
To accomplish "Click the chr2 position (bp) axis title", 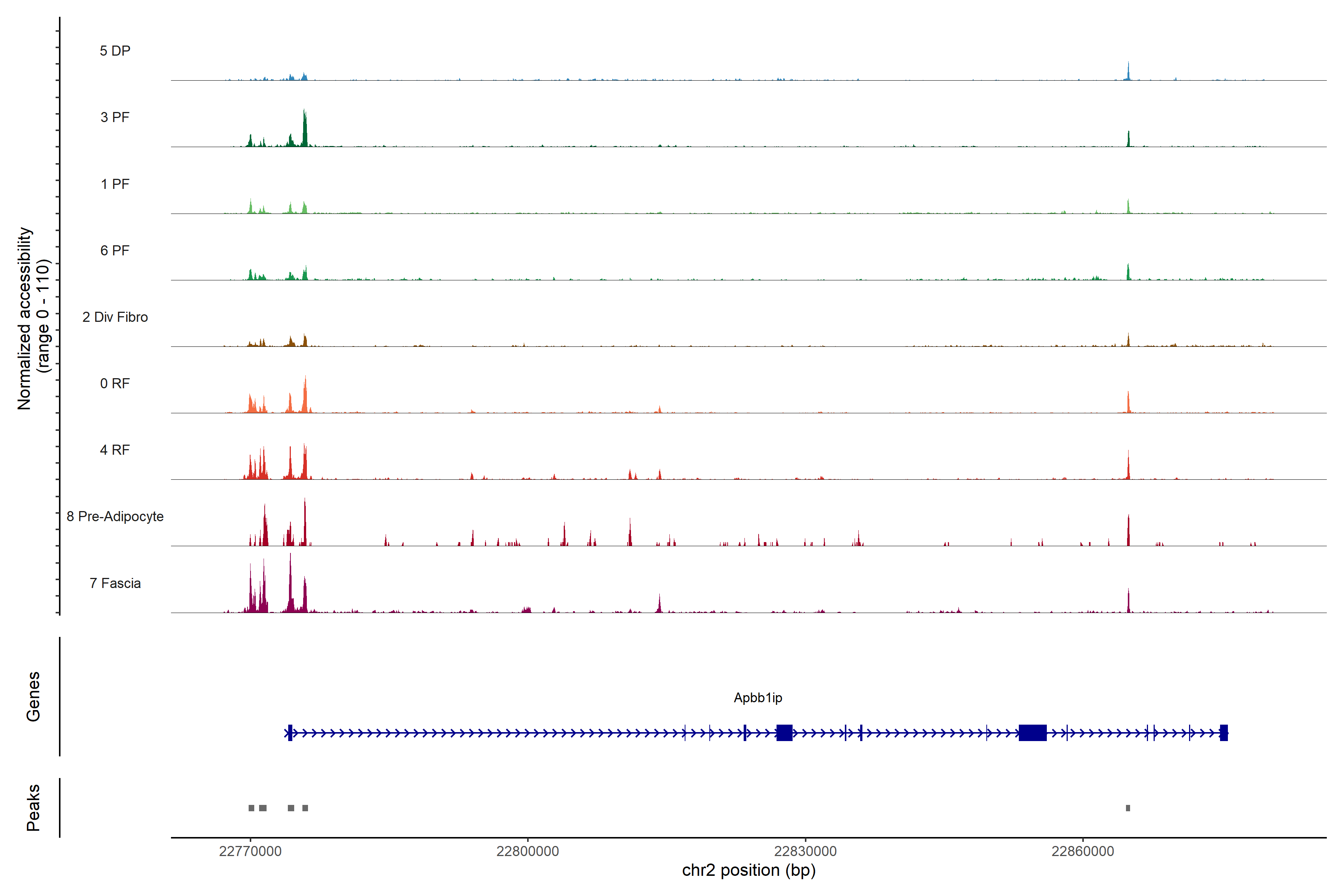I will (749, 870).
